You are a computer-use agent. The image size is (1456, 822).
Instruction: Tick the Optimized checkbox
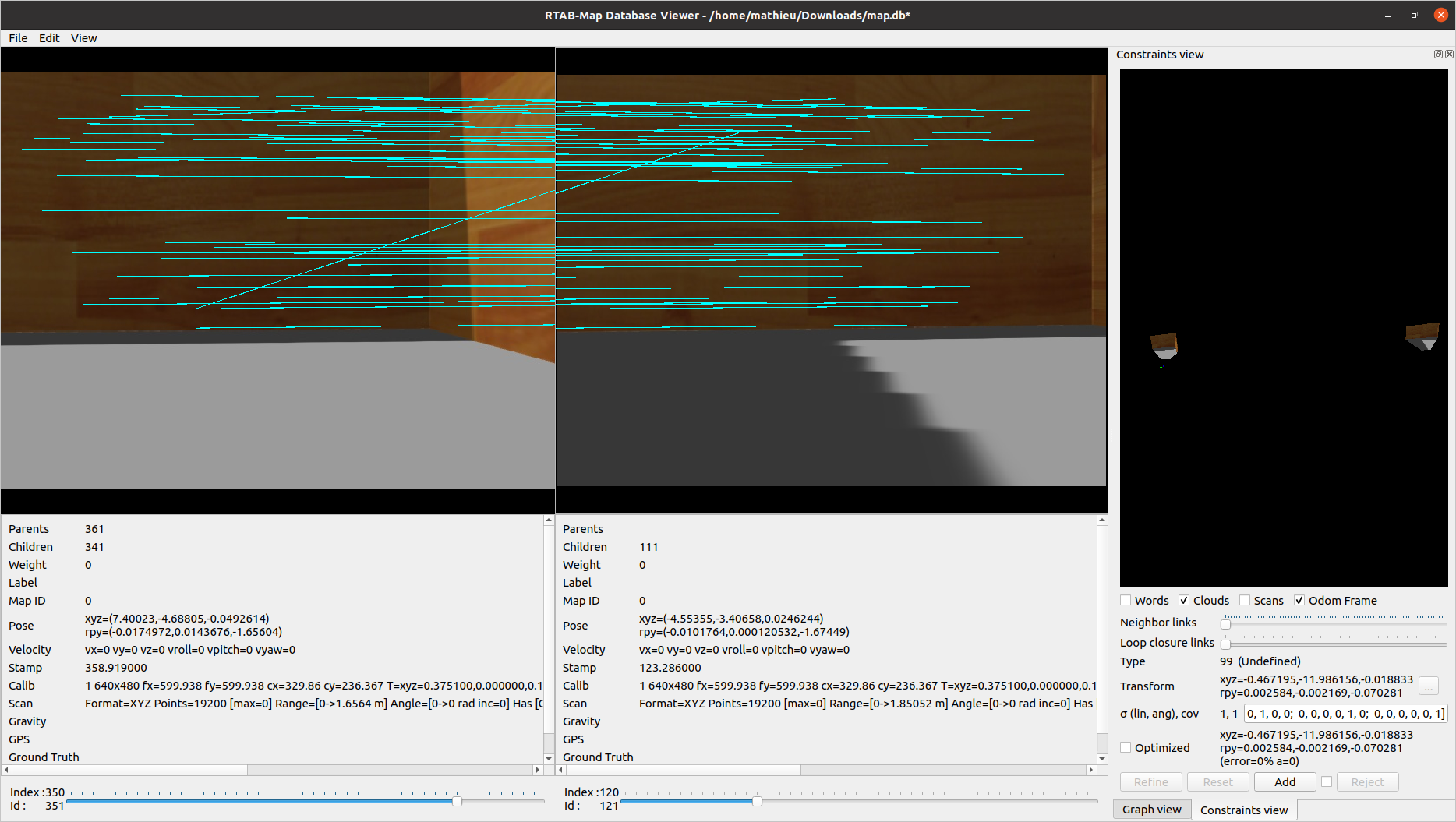[x=1126, y=747]
